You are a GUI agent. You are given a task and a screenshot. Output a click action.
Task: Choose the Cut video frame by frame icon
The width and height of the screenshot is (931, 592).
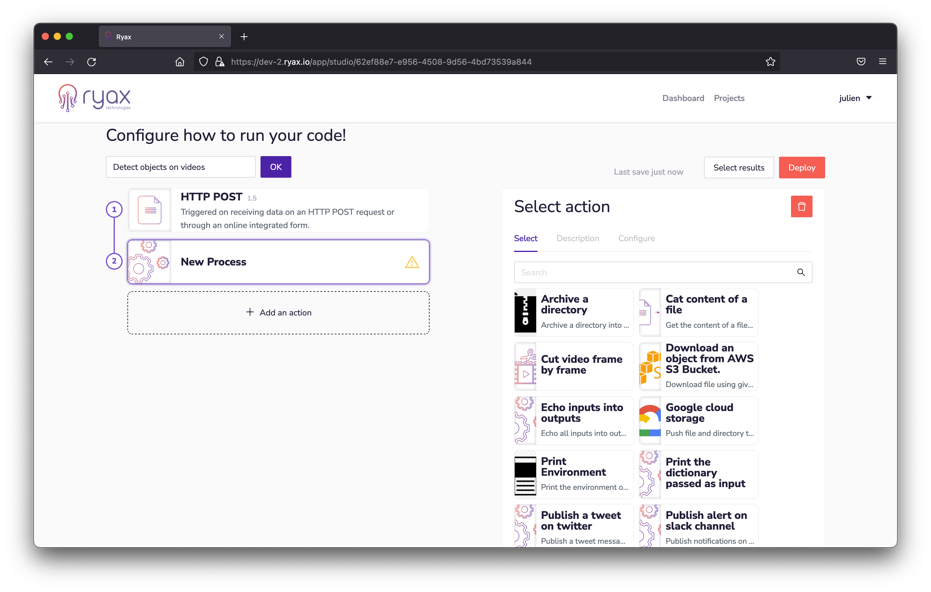point(525,366)
